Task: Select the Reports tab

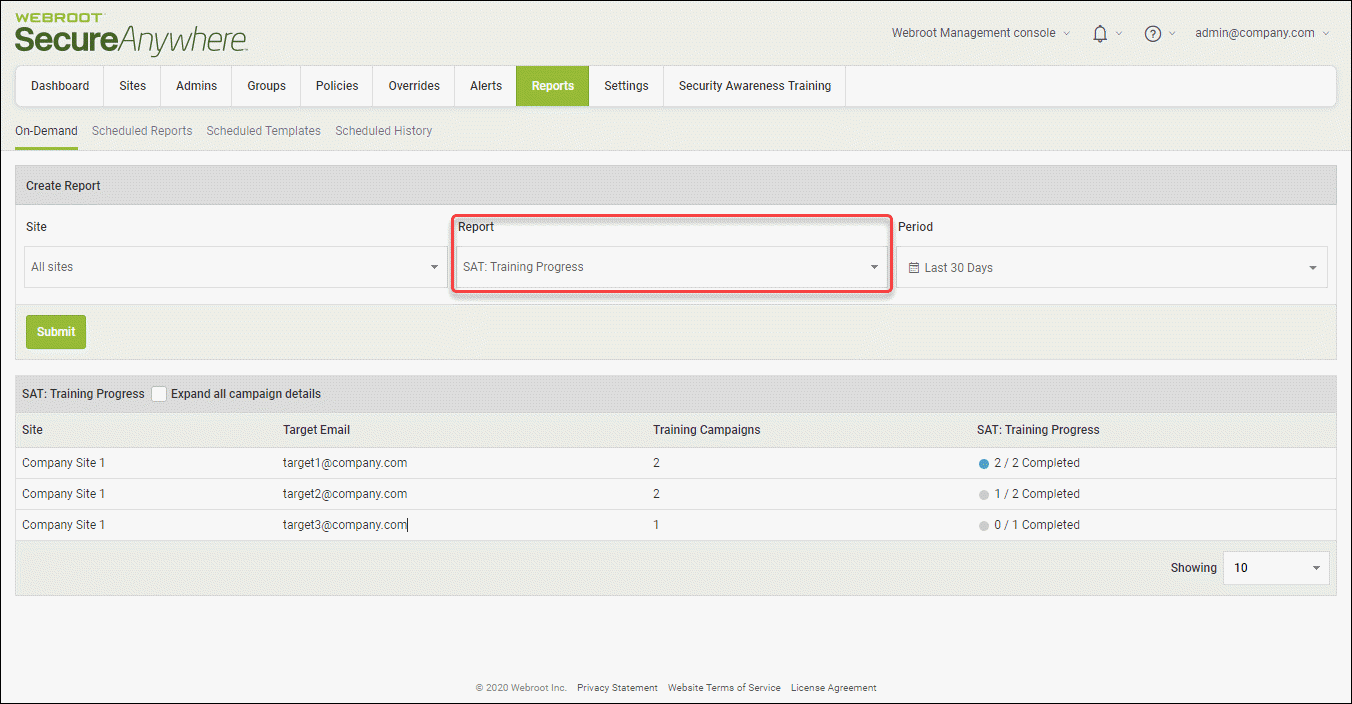Action: coord(553,86)
